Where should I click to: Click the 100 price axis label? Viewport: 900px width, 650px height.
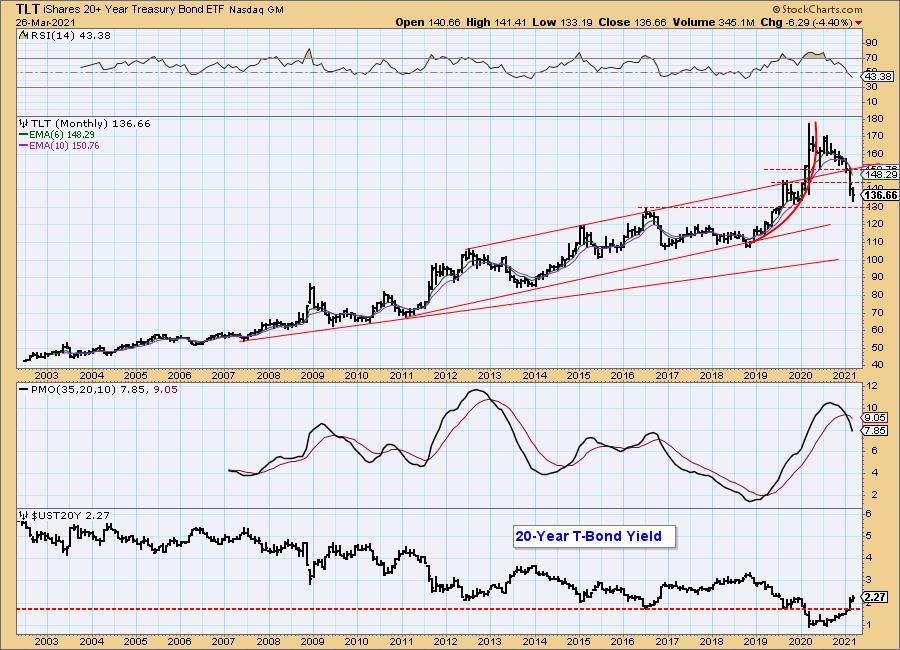click(875, 259)
